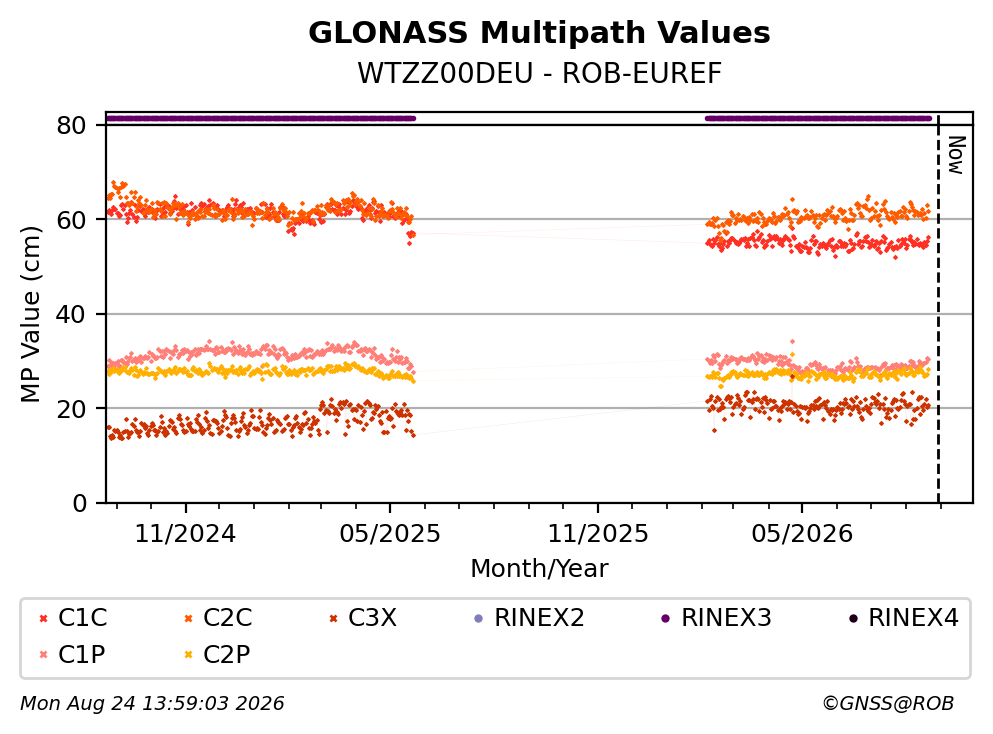Click the 11/2024 x-axis label
The image size is (993, 734).
(185, 534)
